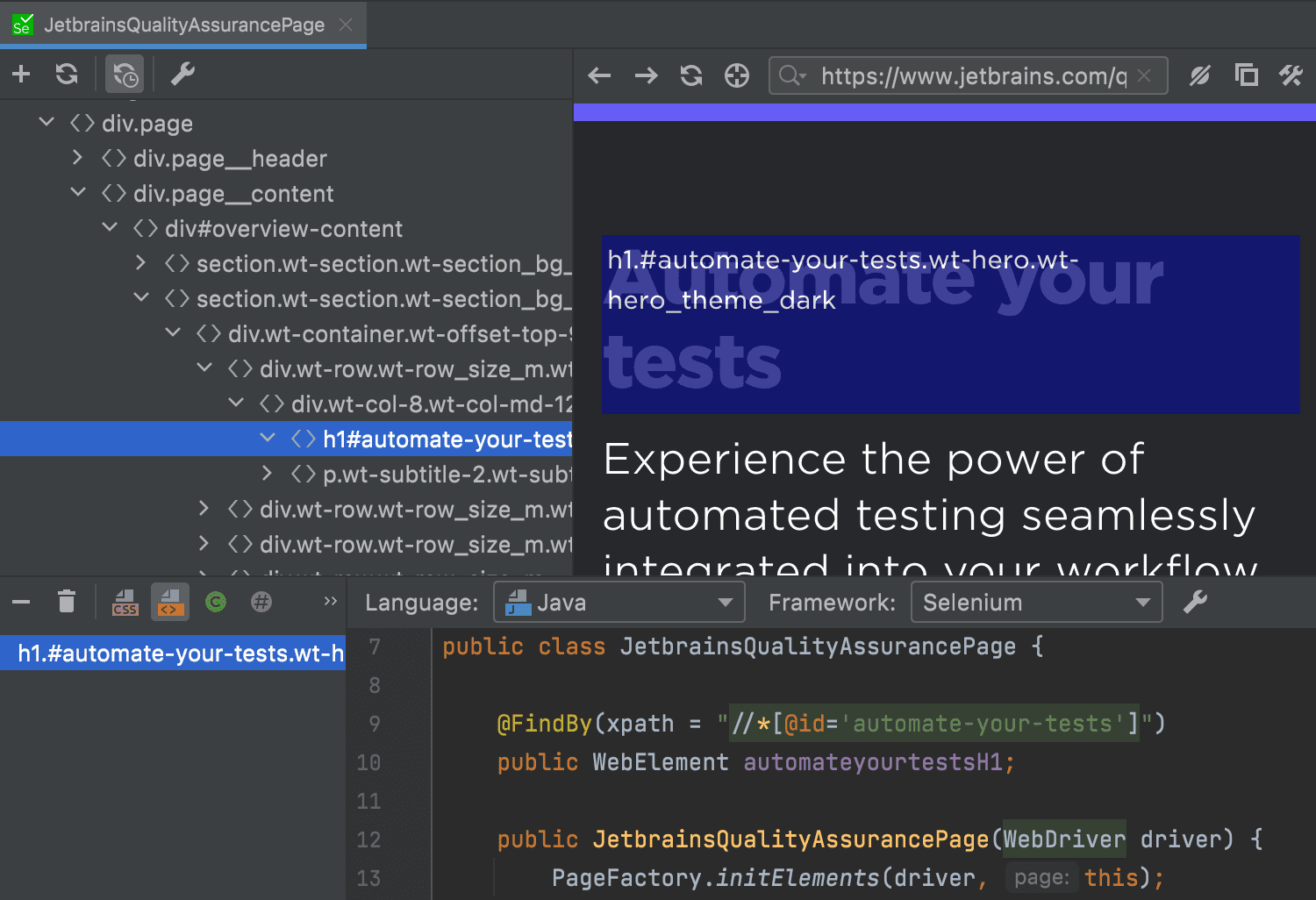Screen dimensions: 1316x900
Task: Open the Language Java dropdown
Action: pyautogui.click(x=619, y=603)
